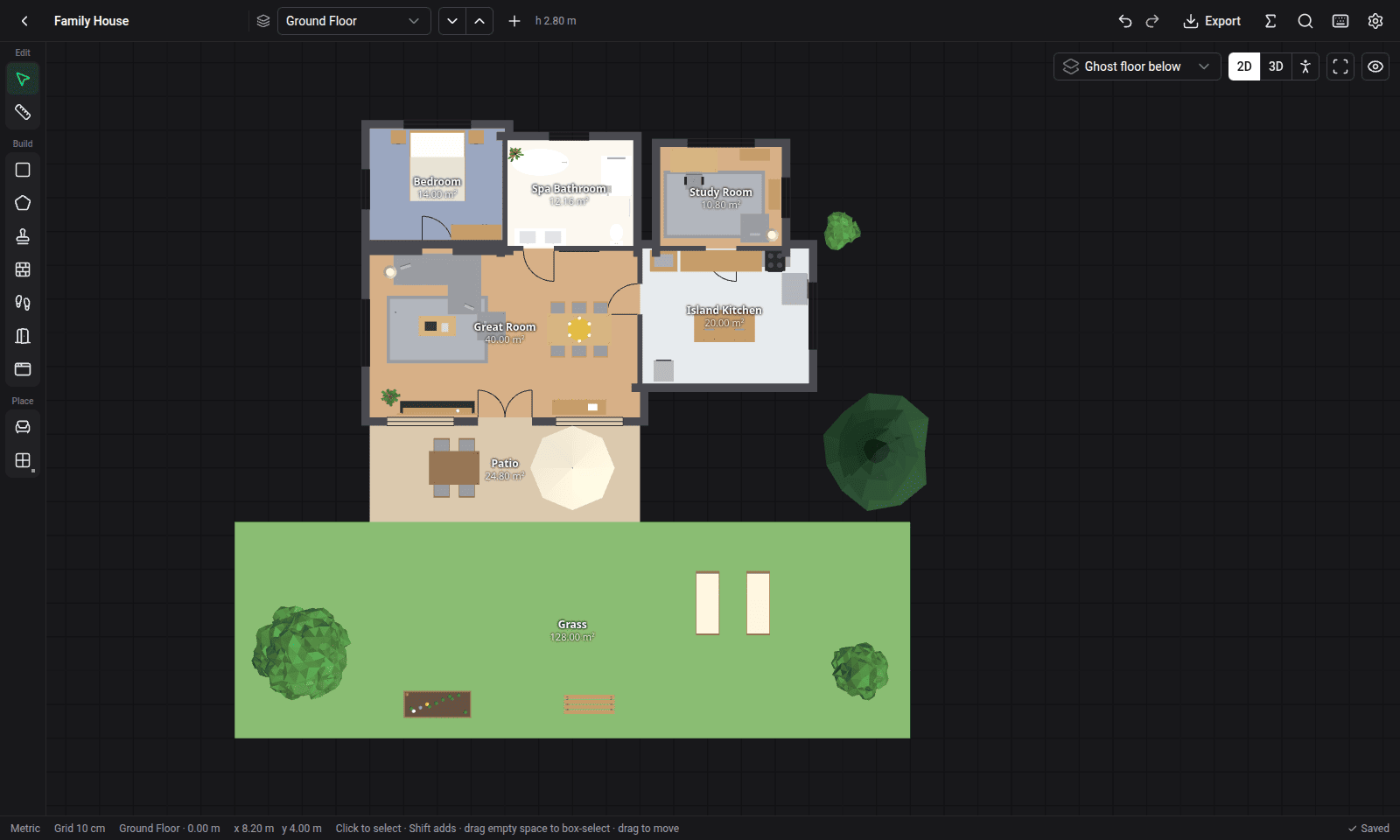The height and width of the screenshot is (840, 1400).
Task: Select the door tool
Action: coord(23,336)
